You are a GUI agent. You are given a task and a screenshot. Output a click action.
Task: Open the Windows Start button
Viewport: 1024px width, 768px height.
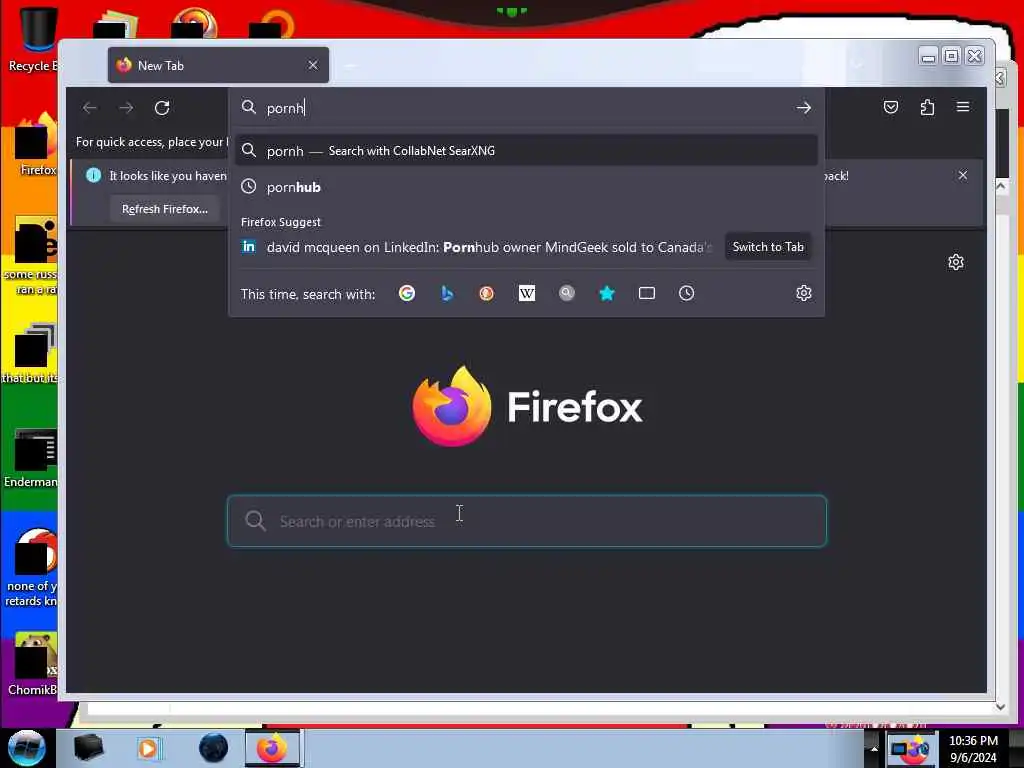(27, 748)
